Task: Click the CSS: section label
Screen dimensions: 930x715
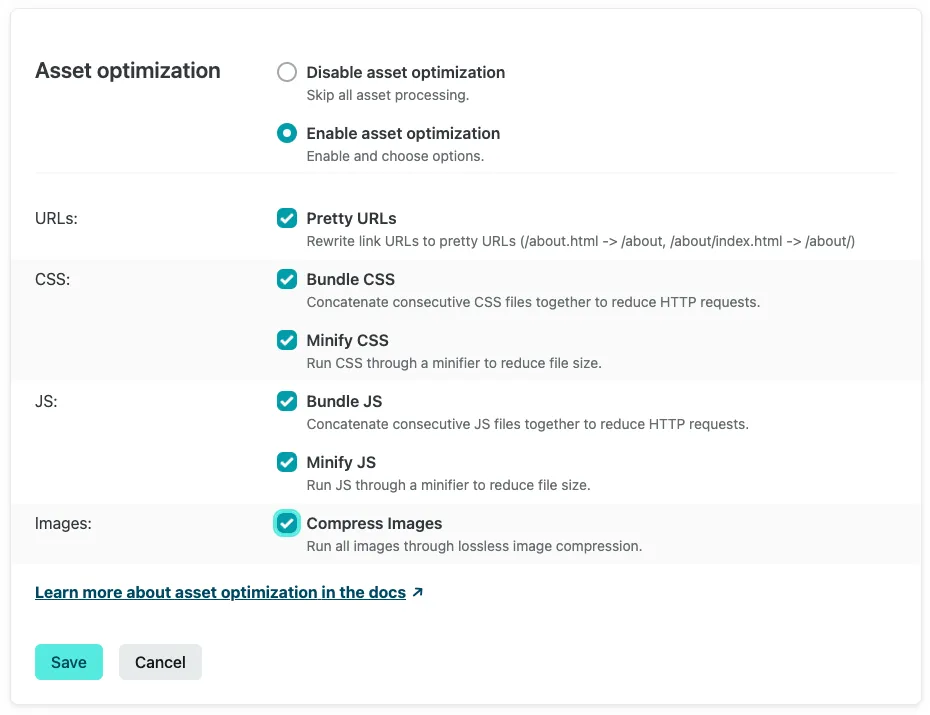Action: [x=52, y=279]
